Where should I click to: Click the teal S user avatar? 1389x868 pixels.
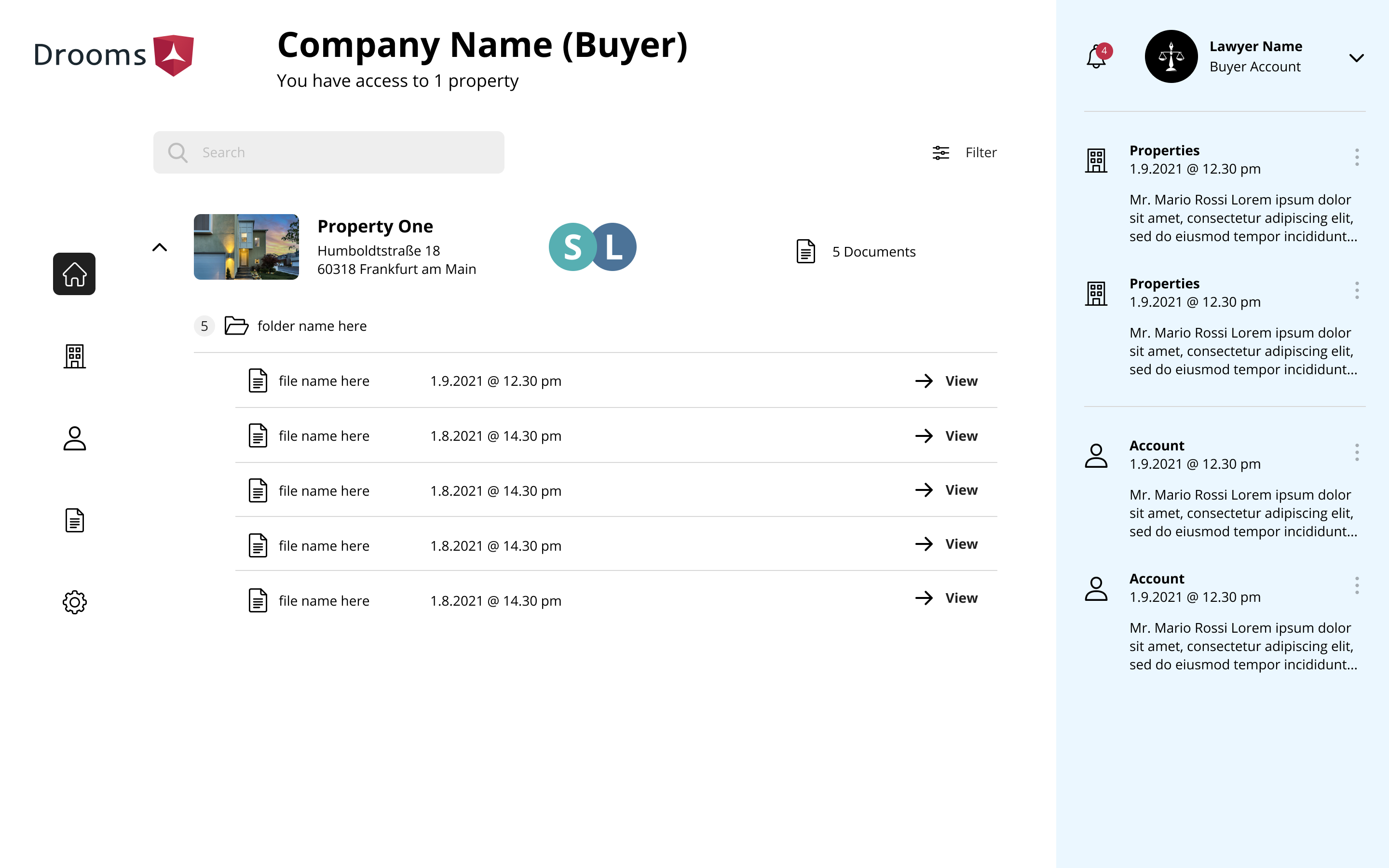572,247
